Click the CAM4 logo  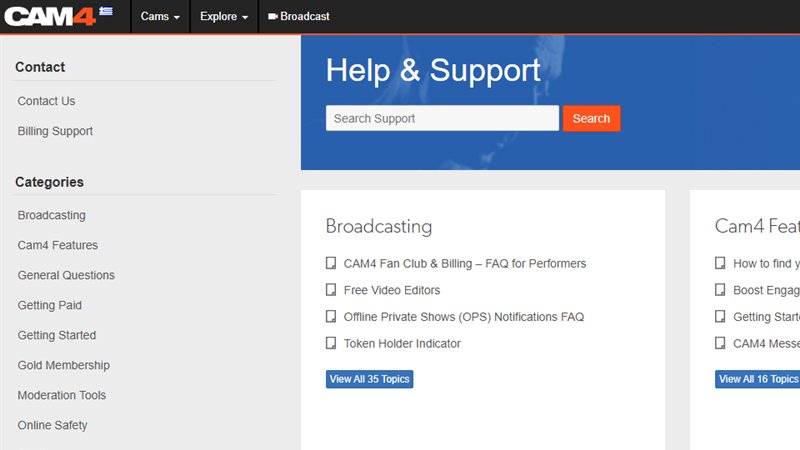tap(50, 16)
